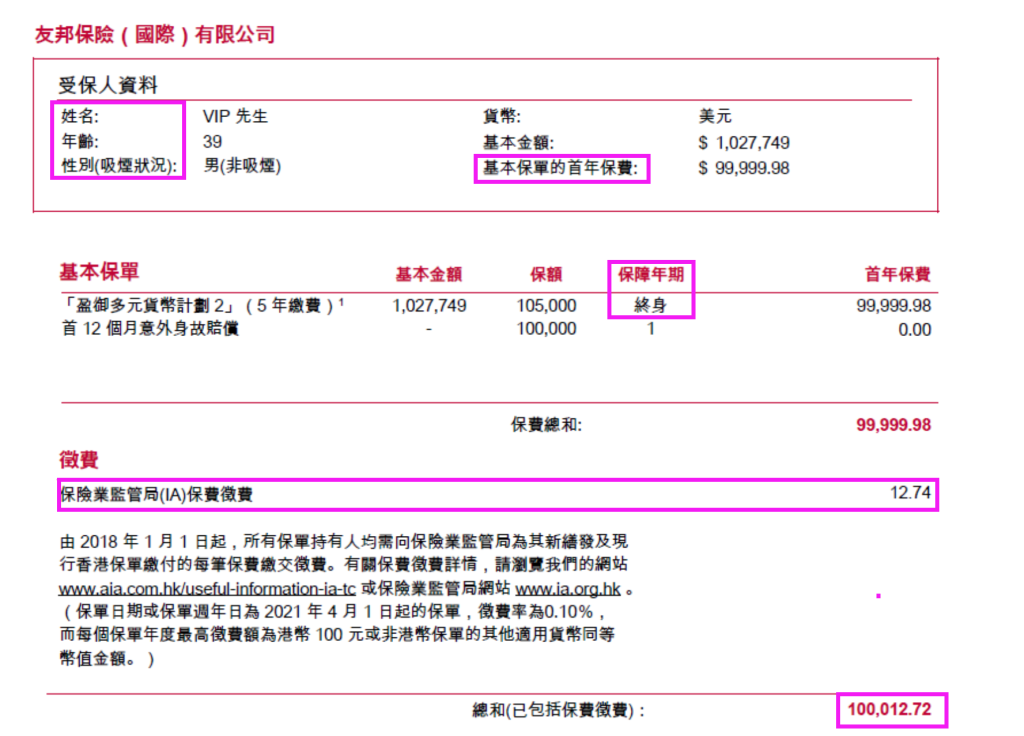Select the 基本保單的首年保費: label

coord(560,168)
